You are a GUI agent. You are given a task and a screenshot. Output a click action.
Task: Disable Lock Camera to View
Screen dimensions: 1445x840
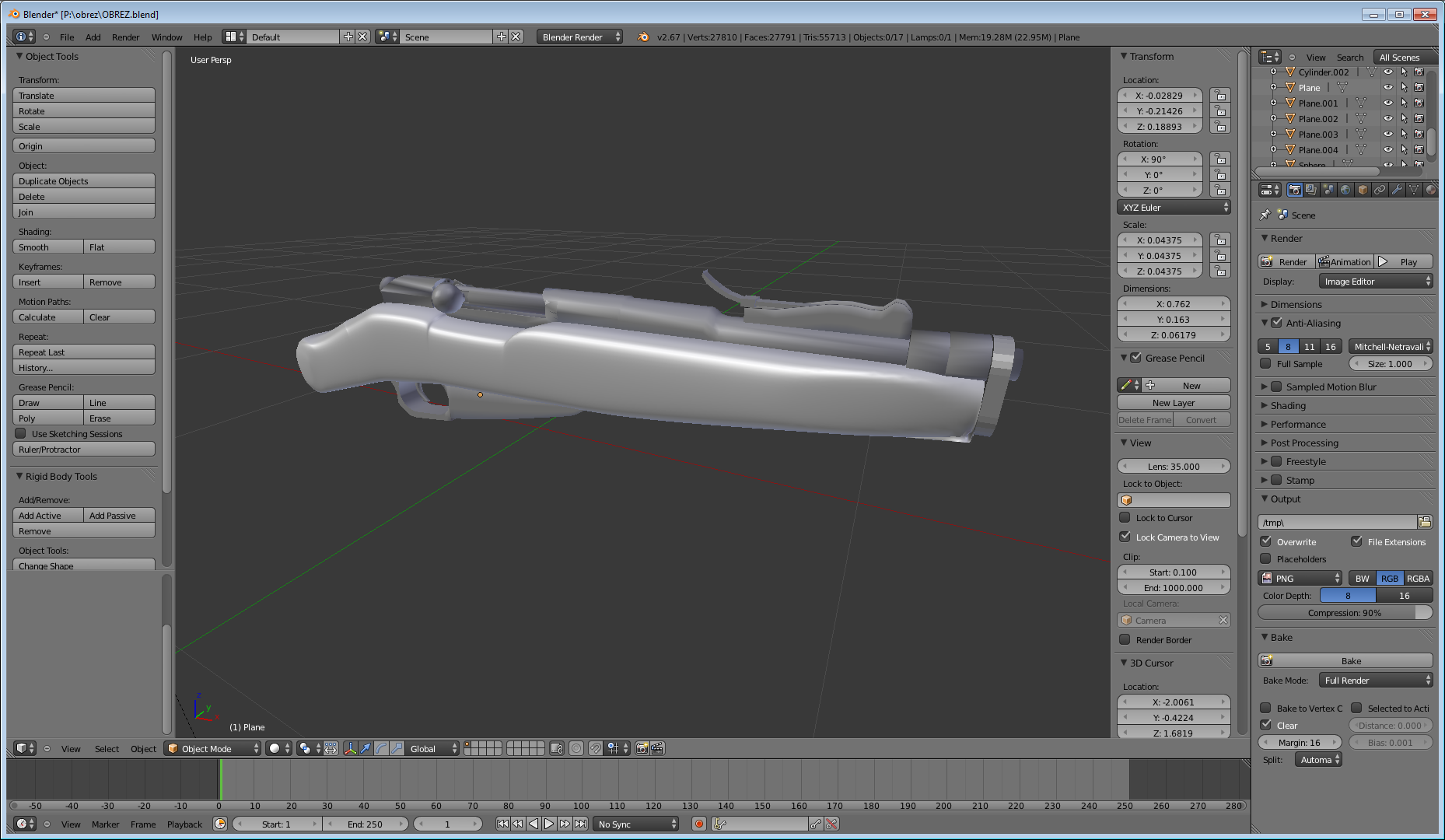(x=1125, y=537)
